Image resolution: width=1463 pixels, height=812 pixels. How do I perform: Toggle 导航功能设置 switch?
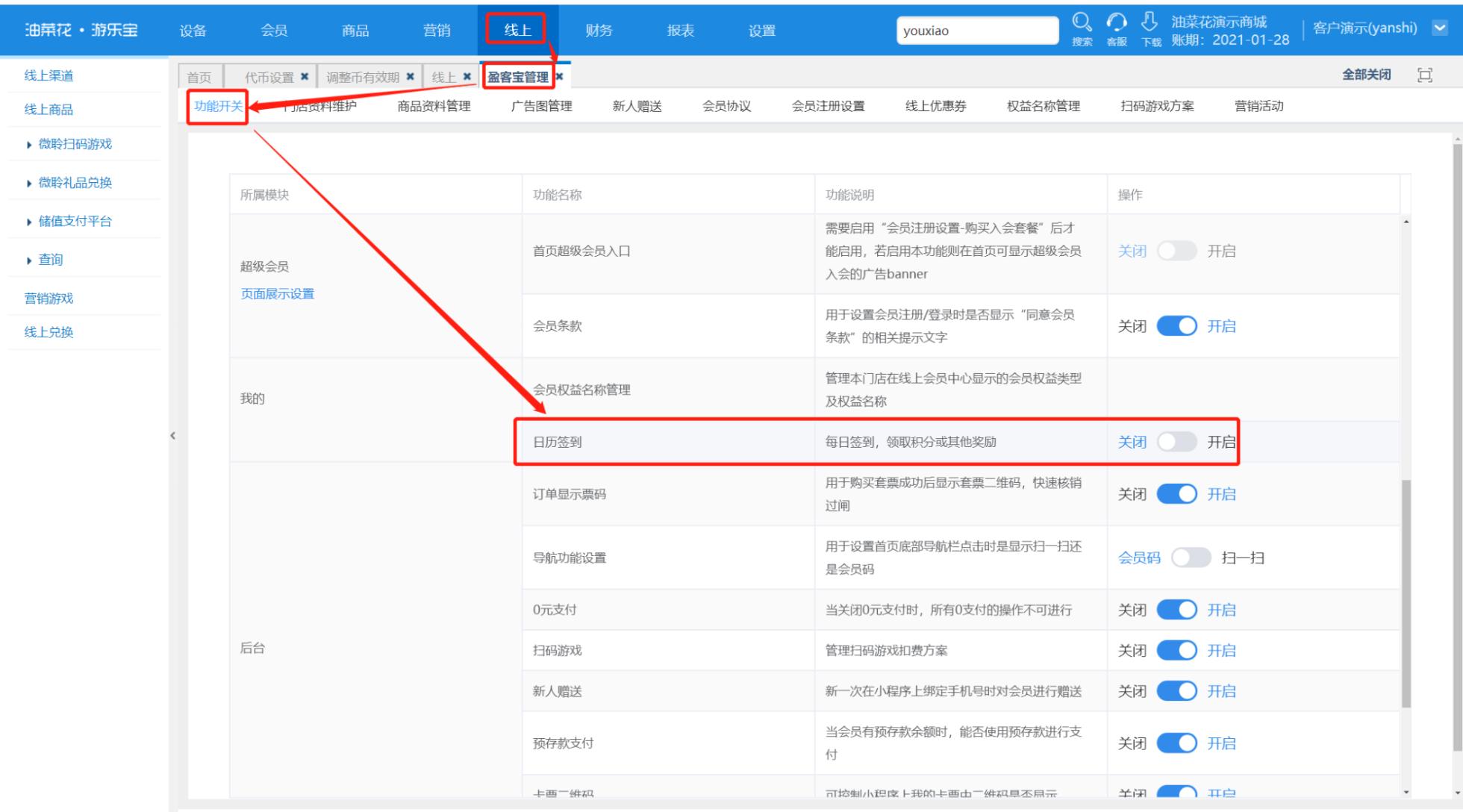[1191, 558]
